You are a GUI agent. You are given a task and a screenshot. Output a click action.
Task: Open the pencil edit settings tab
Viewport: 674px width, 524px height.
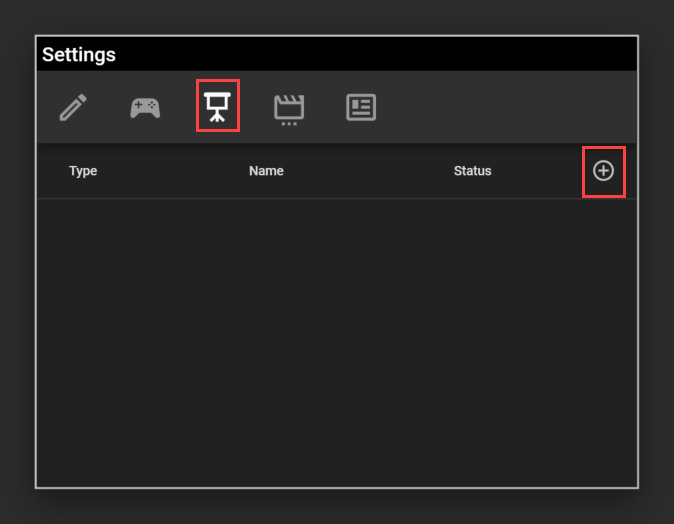tap(73, 108)
